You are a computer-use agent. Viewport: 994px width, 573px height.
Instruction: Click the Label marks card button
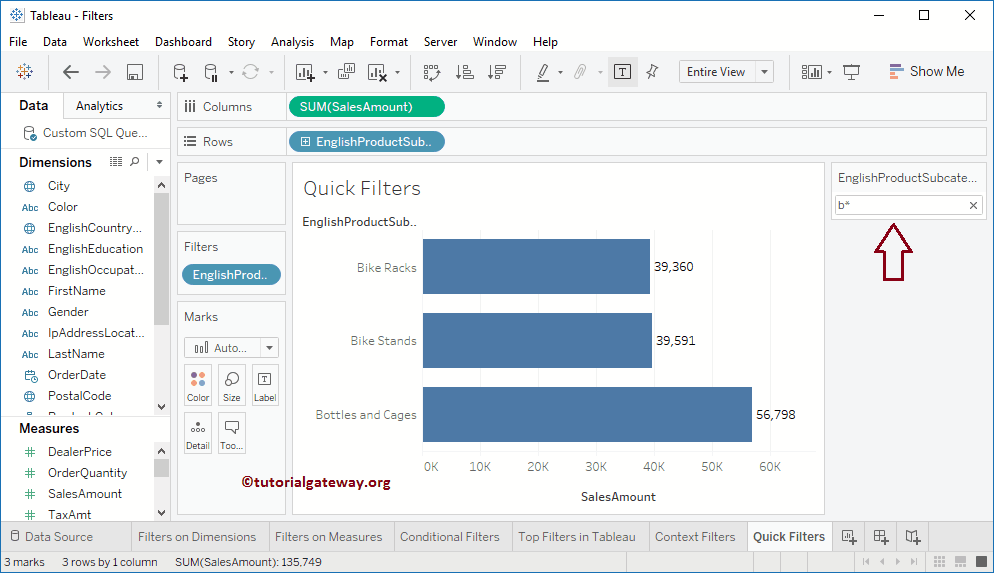[x=265, y=385]
